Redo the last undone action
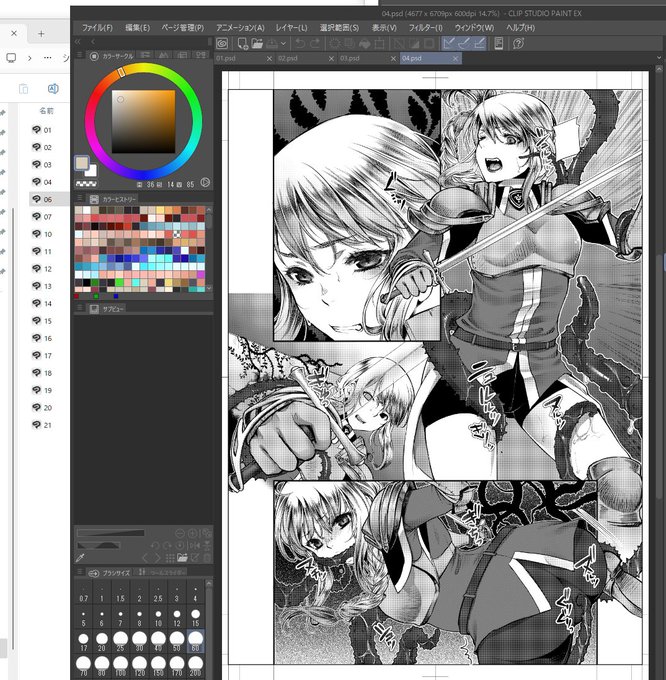The image size is (666, 680). point(315,43)
